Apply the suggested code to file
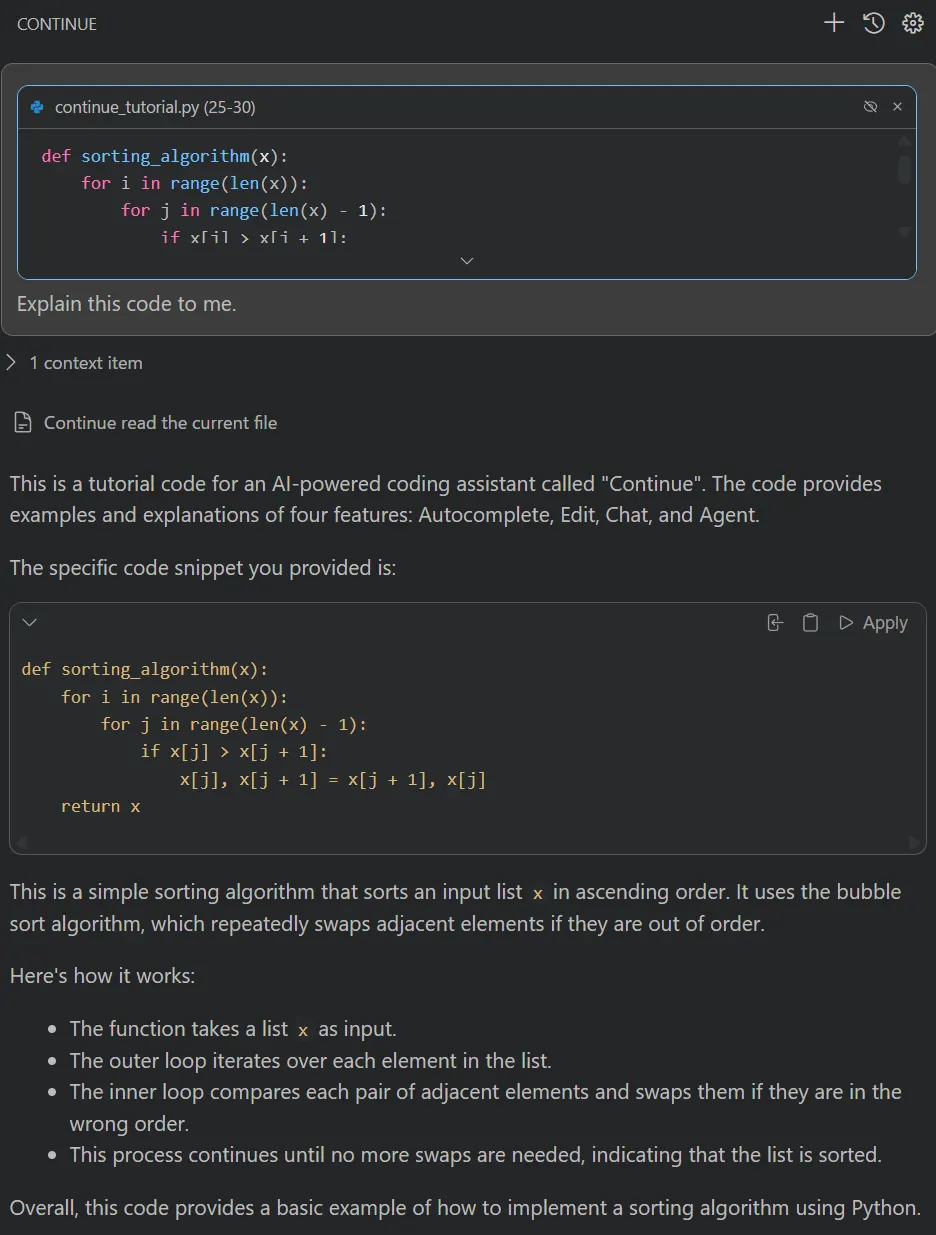 coord(873,623)
